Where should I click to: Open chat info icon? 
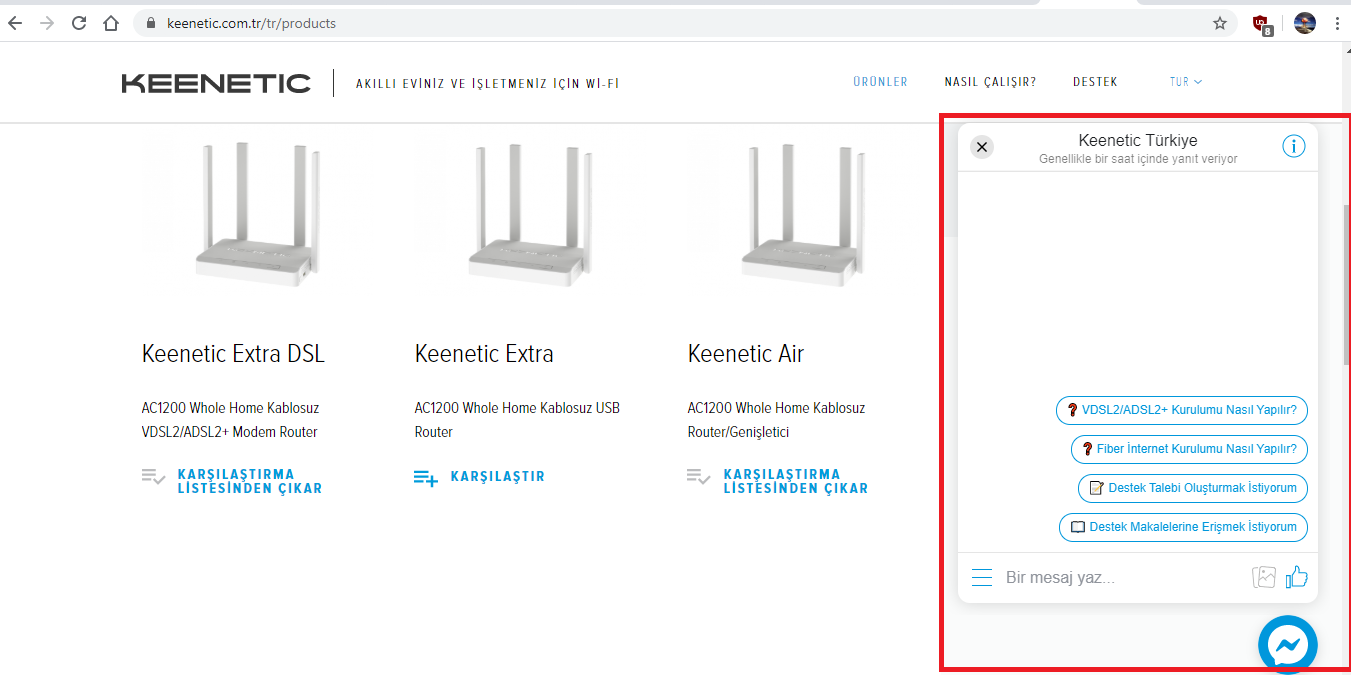coord(1294,147)
